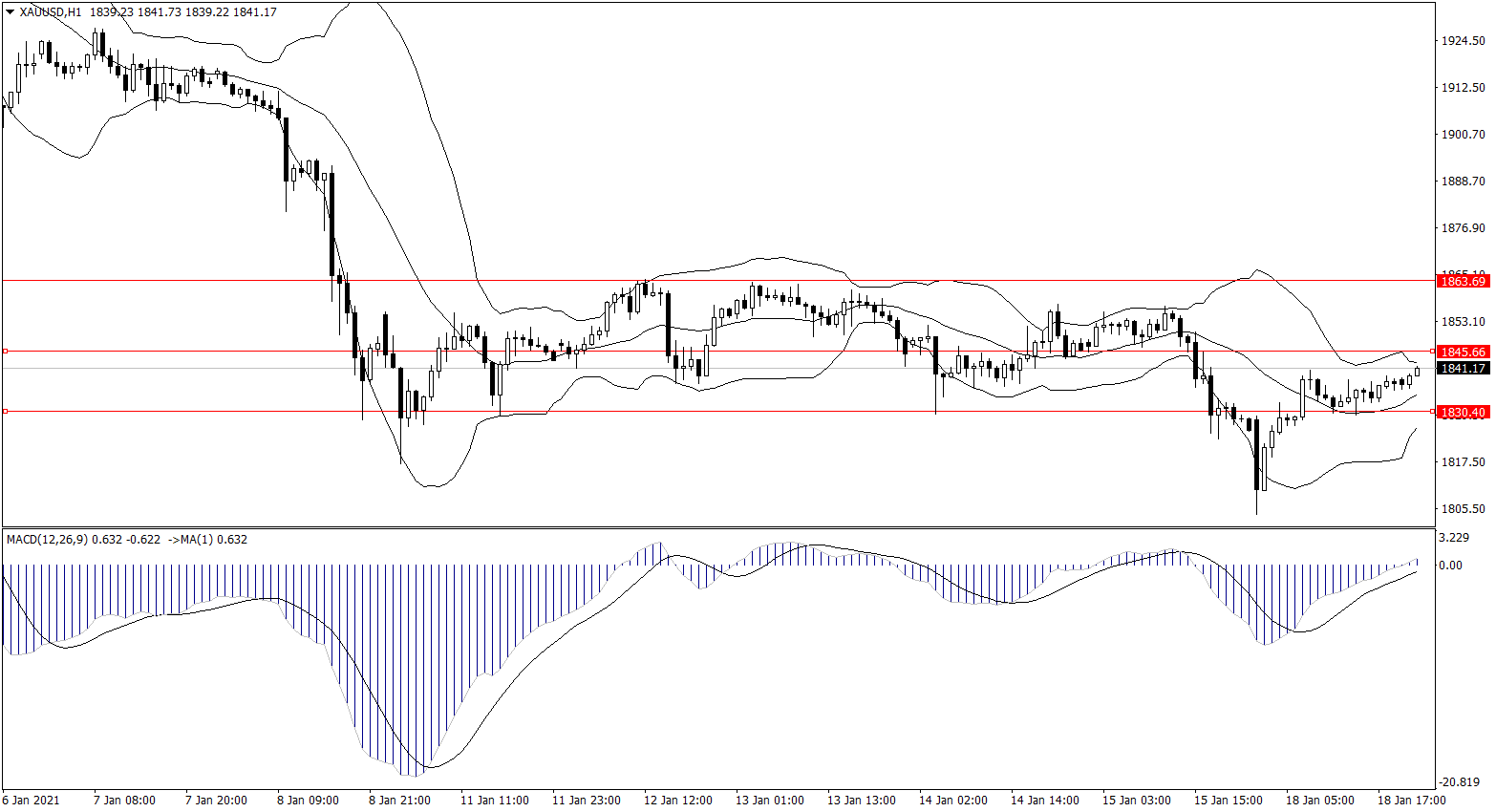Click 1924.50 on the price scale
Screen dimensions: 1496x812
tap(1463, 41)
